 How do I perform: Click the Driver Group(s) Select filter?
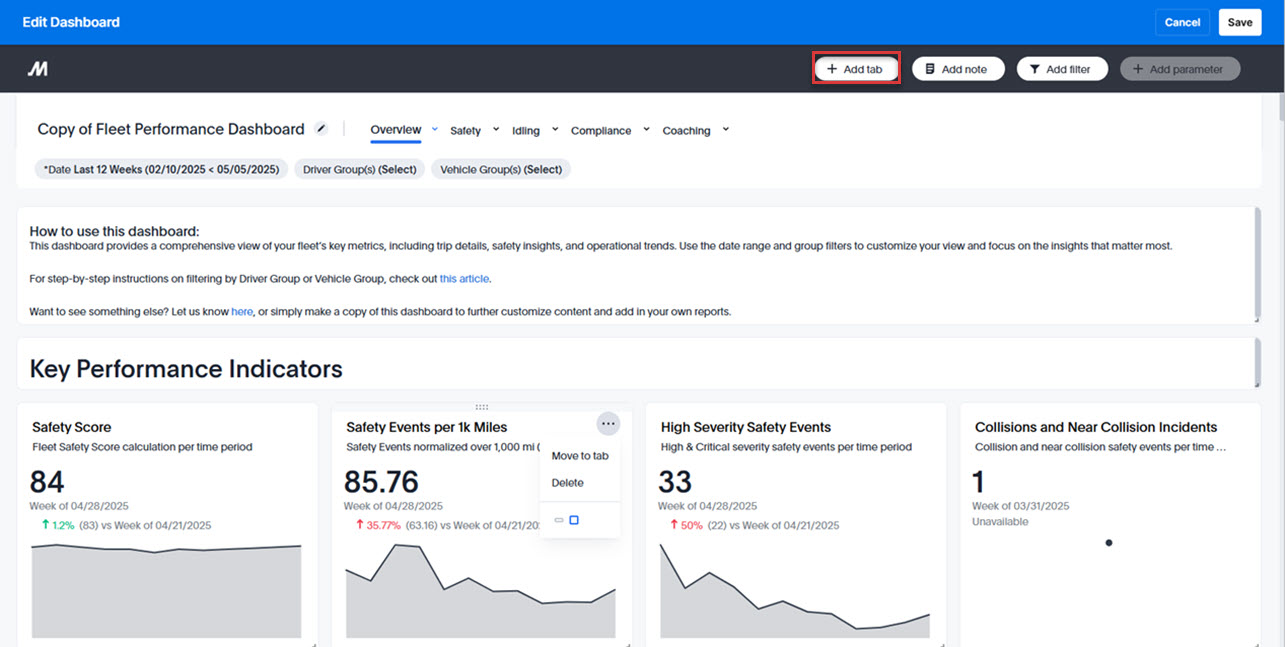[359, 168]
